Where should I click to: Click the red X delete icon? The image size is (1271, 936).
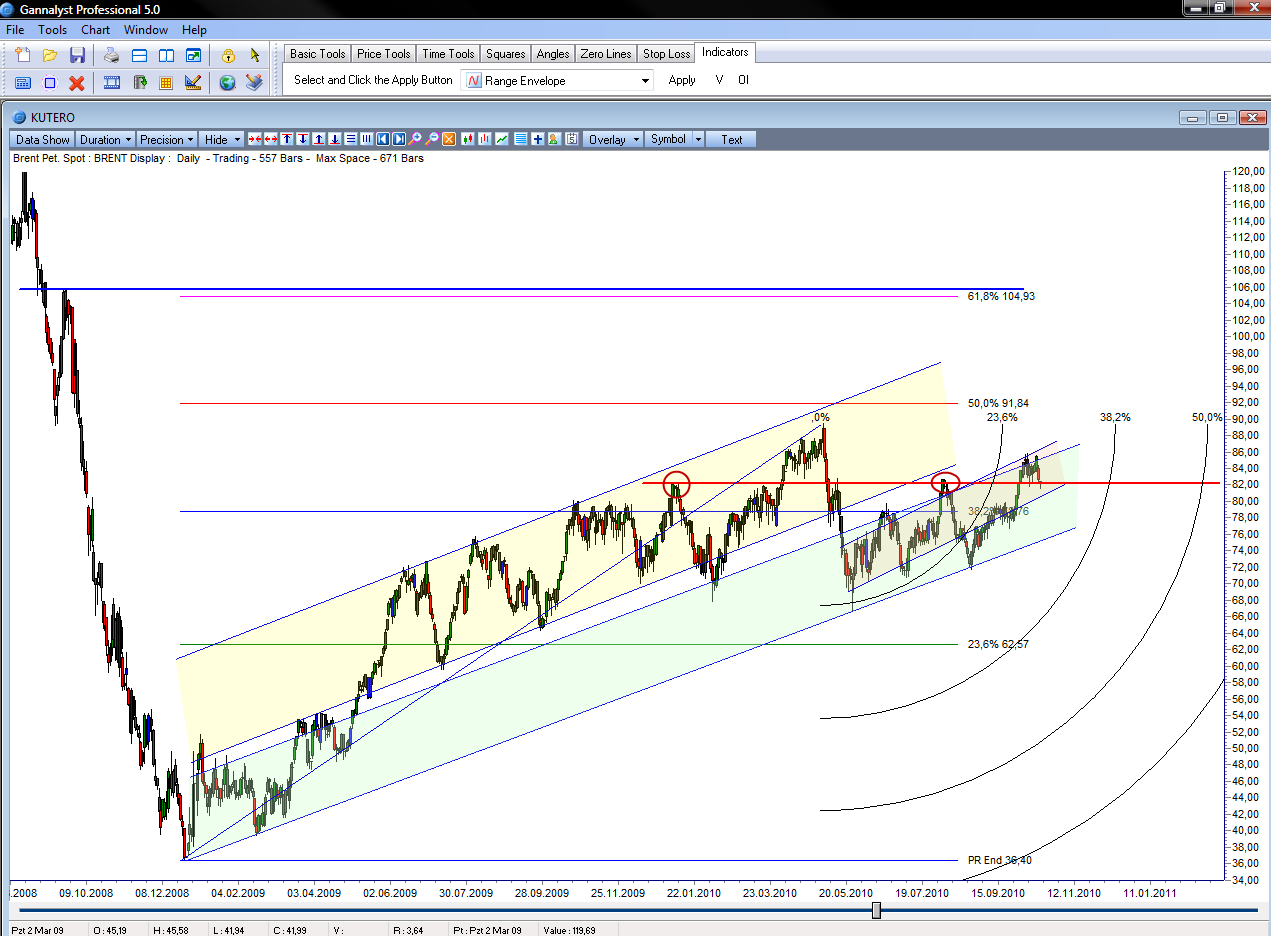77,82
